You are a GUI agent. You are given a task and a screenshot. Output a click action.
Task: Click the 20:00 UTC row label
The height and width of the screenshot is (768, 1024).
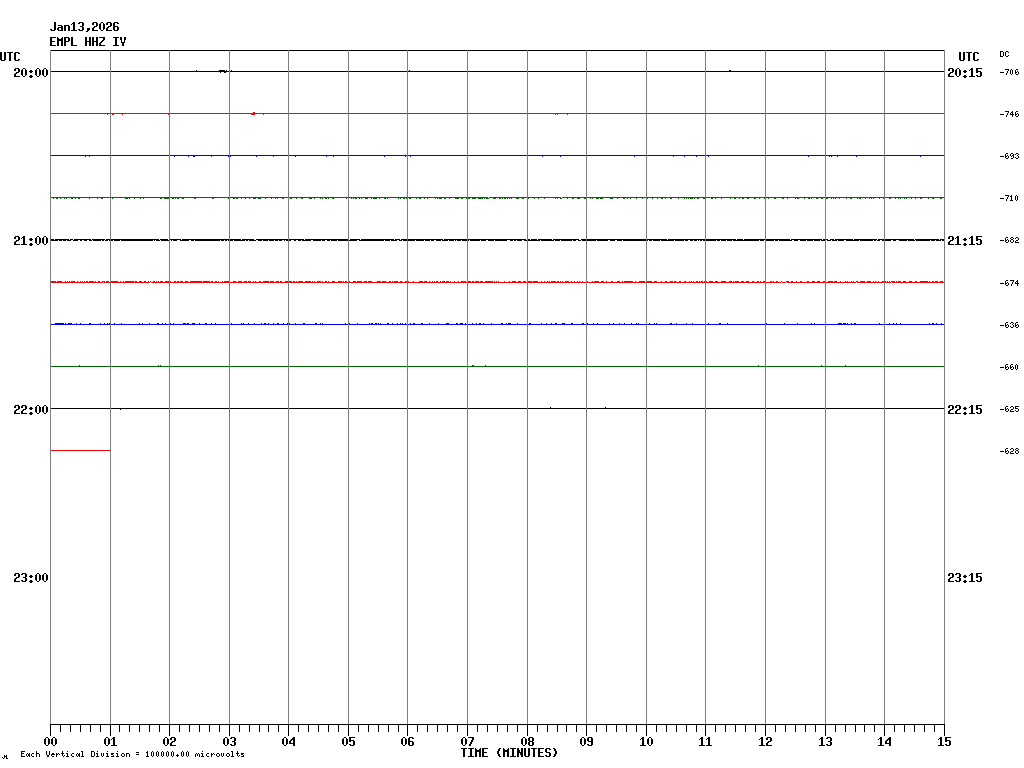(30, 73)
